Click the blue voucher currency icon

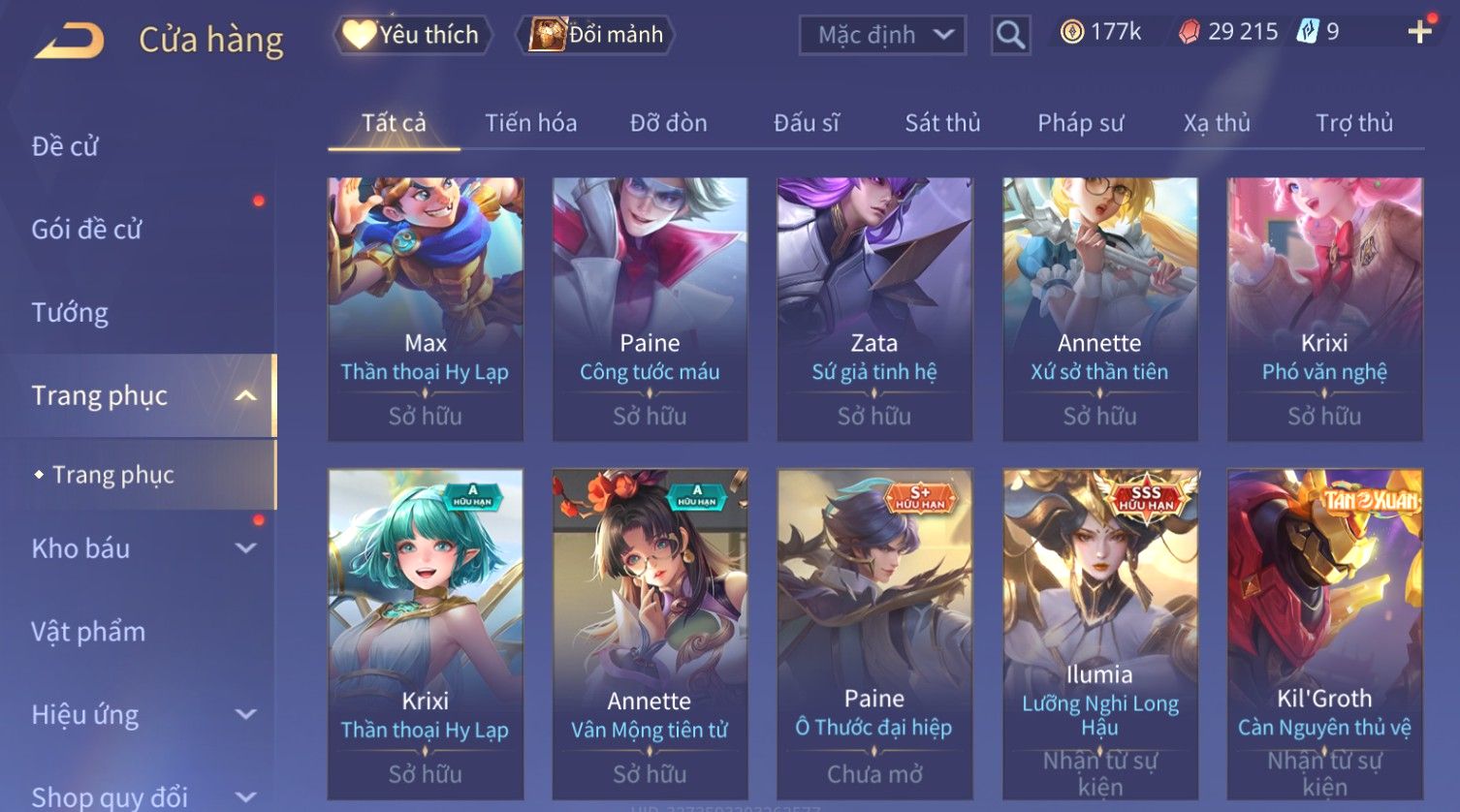(x=1308, y=32)
